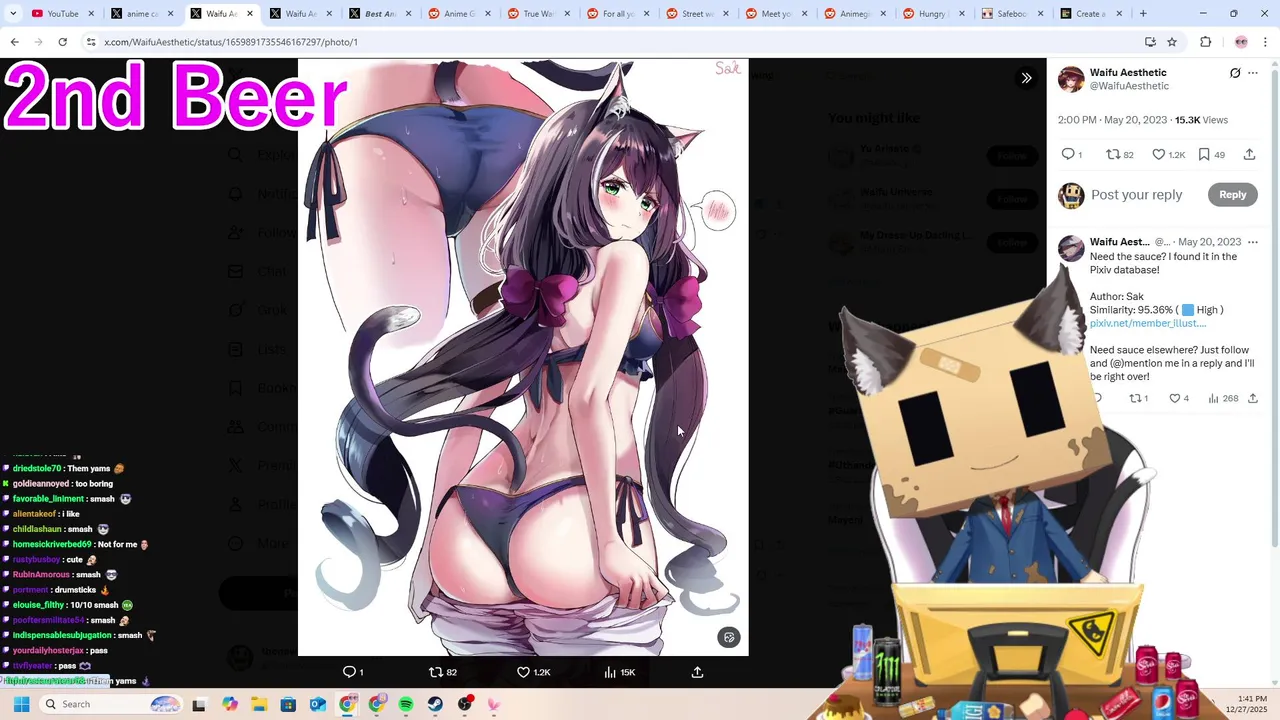The image size is (1280, 720).
Task: Click sidebar repost icon showing 82
Action: pos(1119,154)
